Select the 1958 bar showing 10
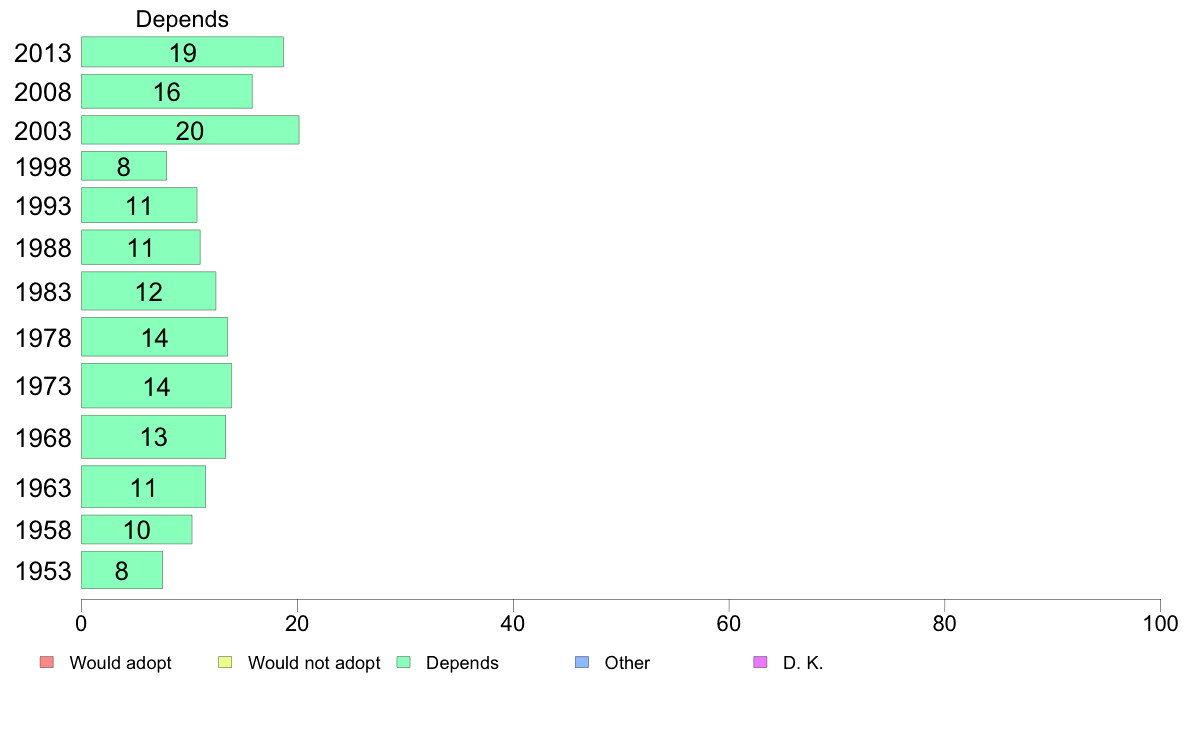 [x=136, y=529]
